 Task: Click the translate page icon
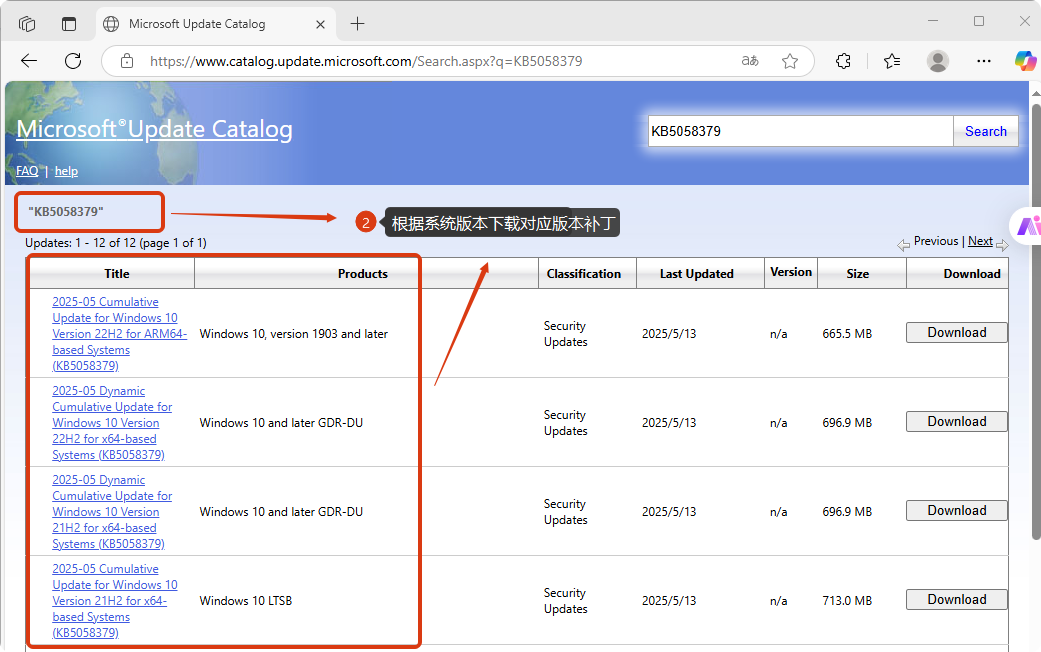tap(750, 61)
